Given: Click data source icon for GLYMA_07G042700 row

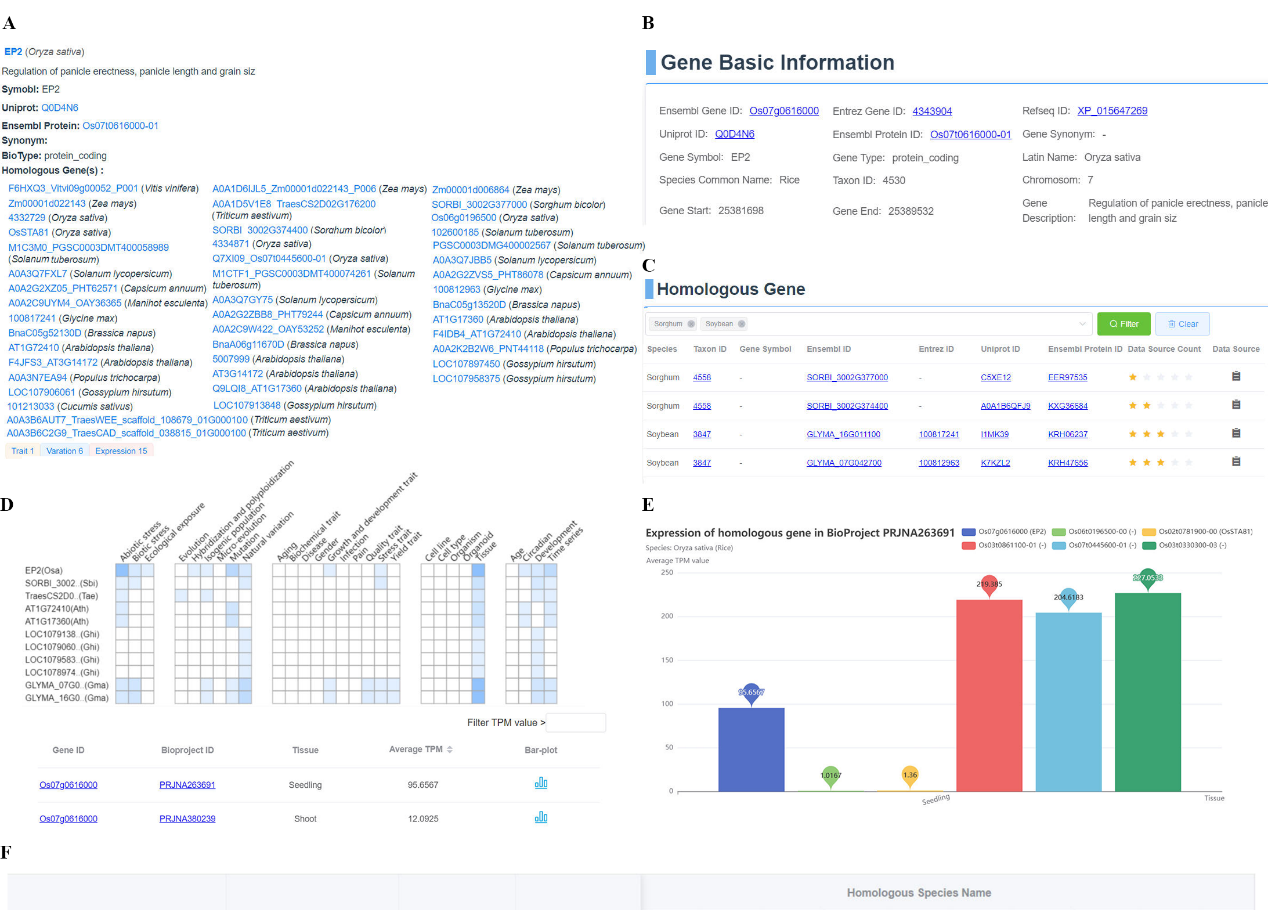Looking at the screenshot, I should [x=1236, y=462].
